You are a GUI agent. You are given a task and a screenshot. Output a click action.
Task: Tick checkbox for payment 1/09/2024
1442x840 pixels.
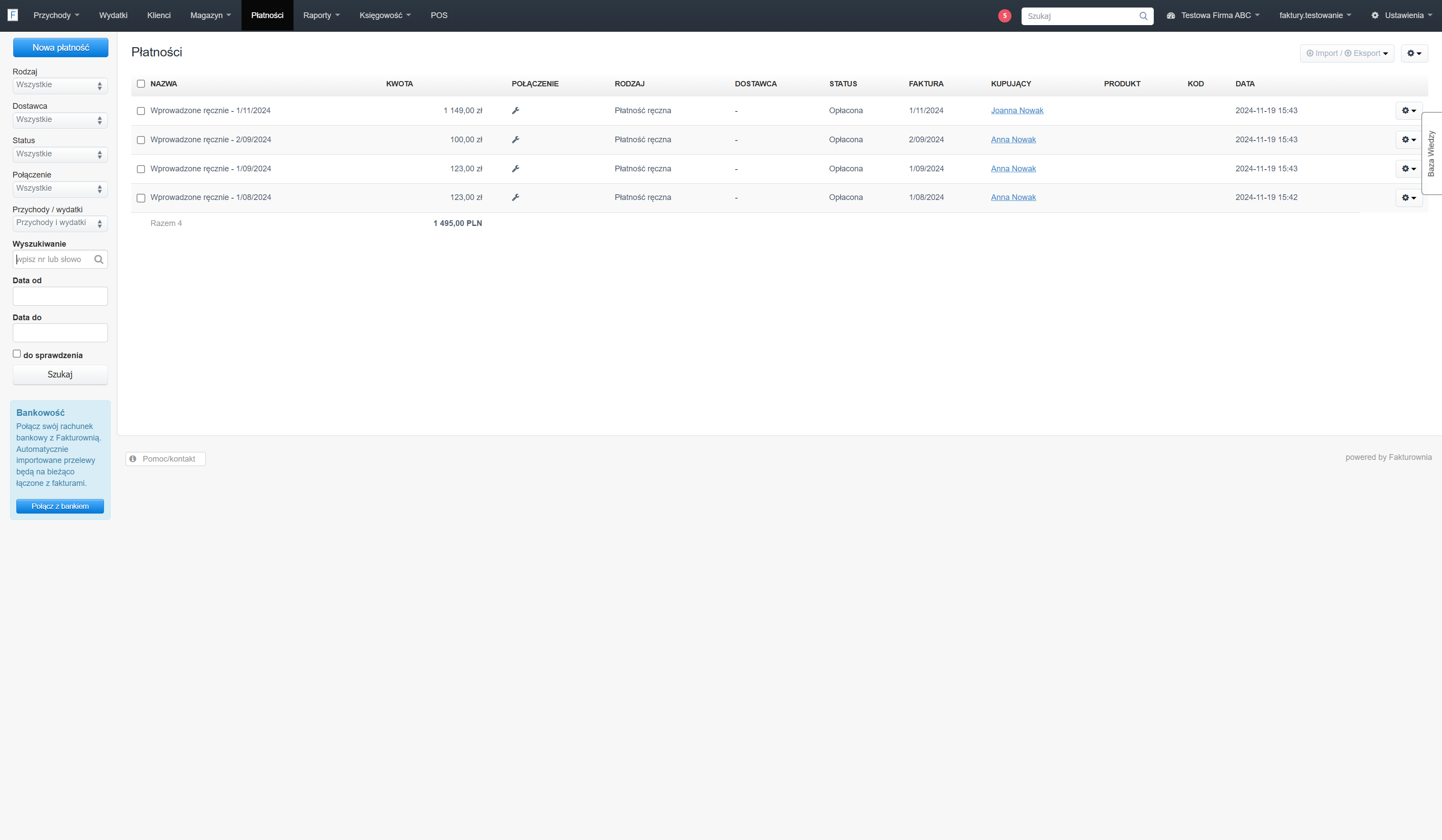click(141, 169)
